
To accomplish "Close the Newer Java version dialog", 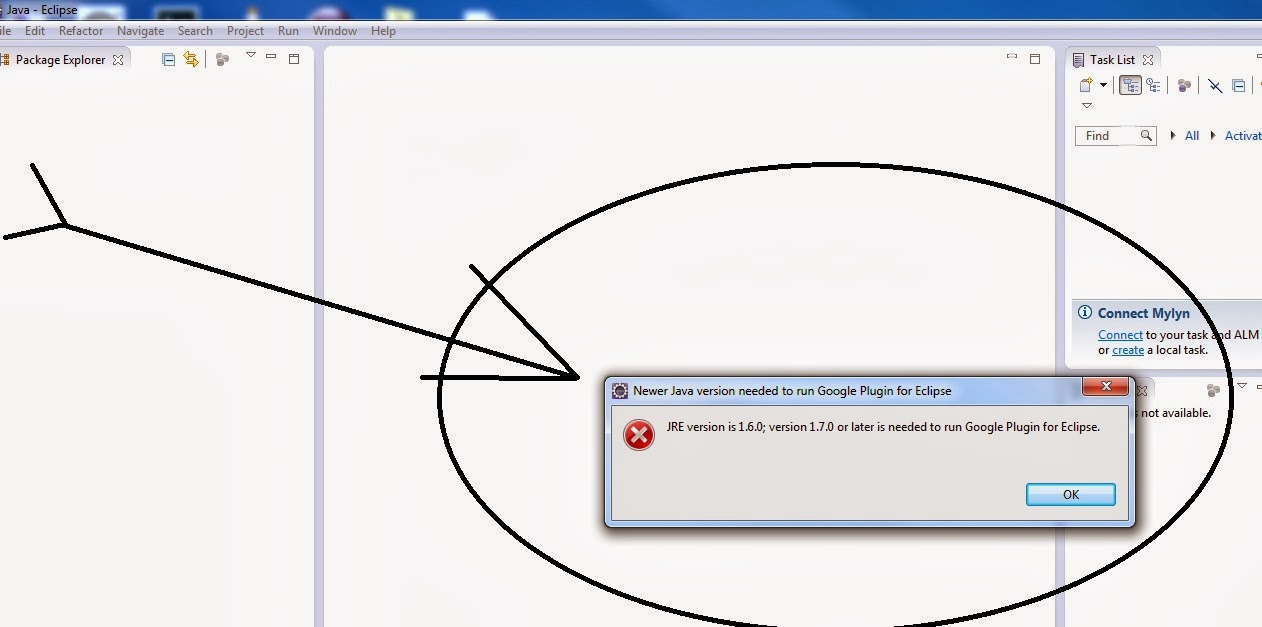I will [1106, 386].
